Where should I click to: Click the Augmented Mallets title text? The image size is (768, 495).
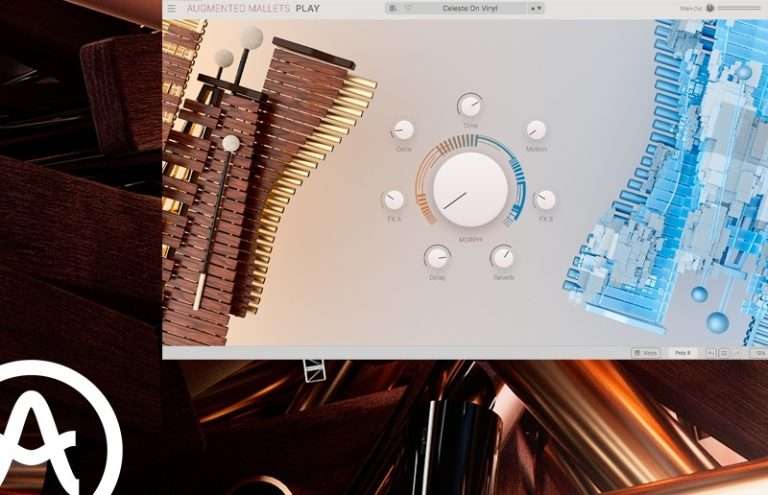240,8
